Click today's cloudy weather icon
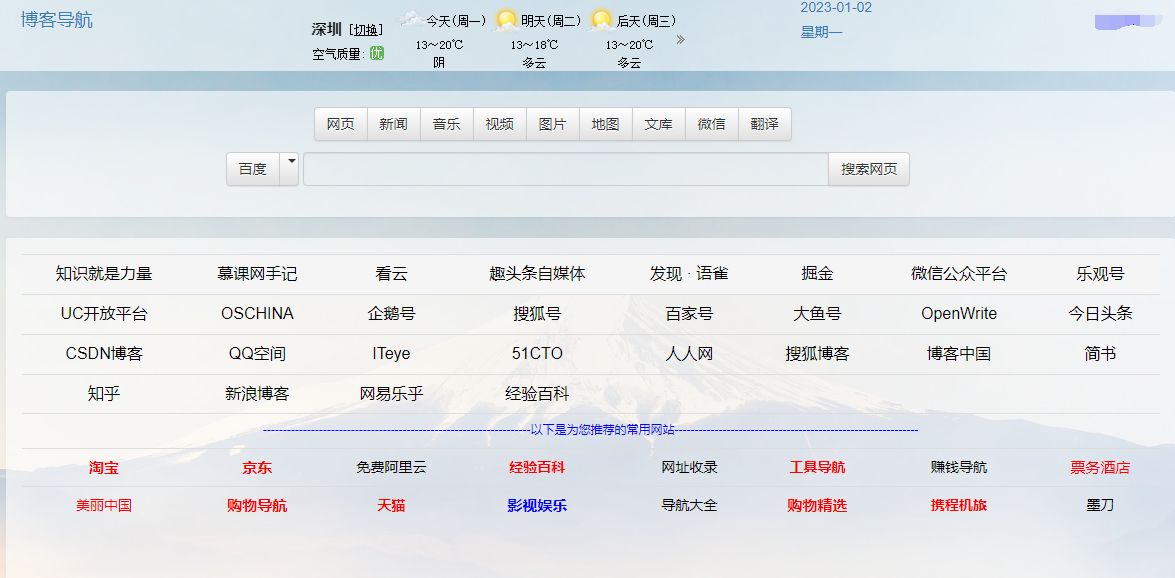Viewport: 1175px width, 578px height. pyautogui.click(x=409, y=19)
